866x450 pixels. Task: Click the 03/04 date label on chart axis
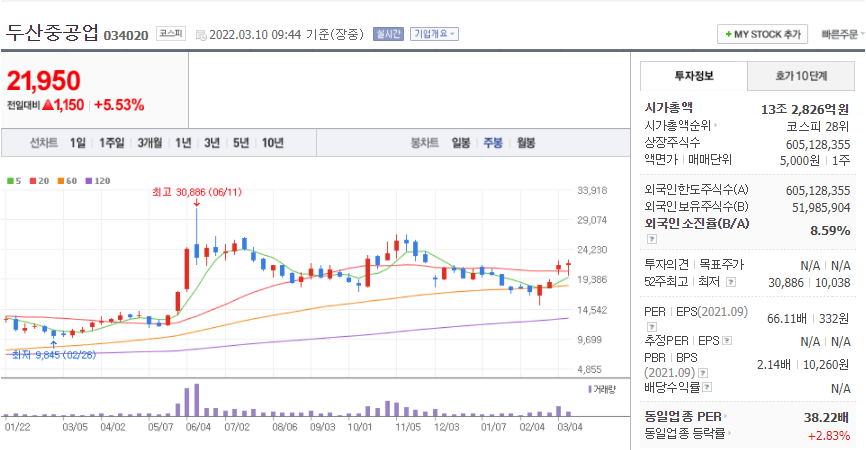coord(570,427)
